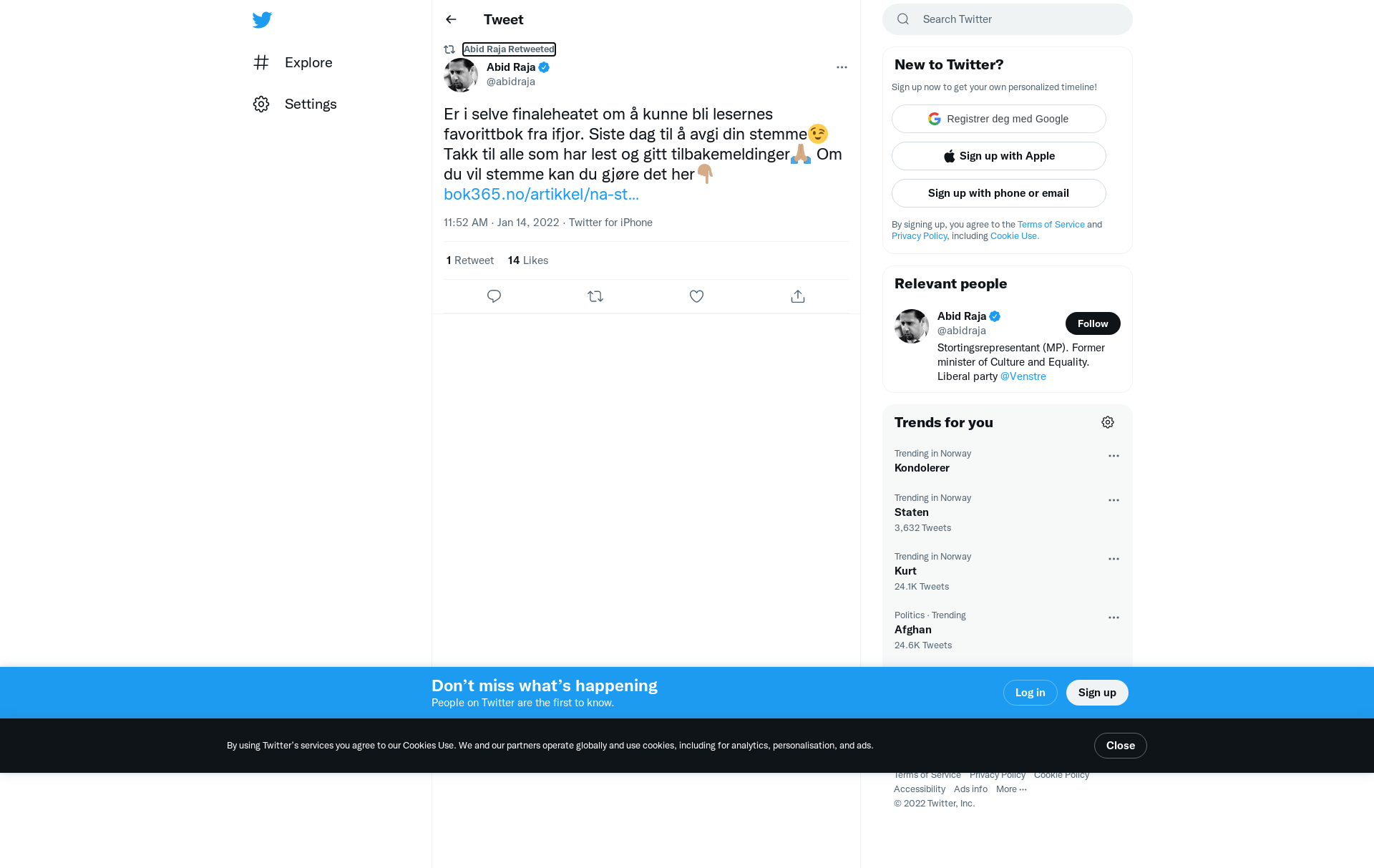Go back using the arrow icon

(x=451, y=19)
